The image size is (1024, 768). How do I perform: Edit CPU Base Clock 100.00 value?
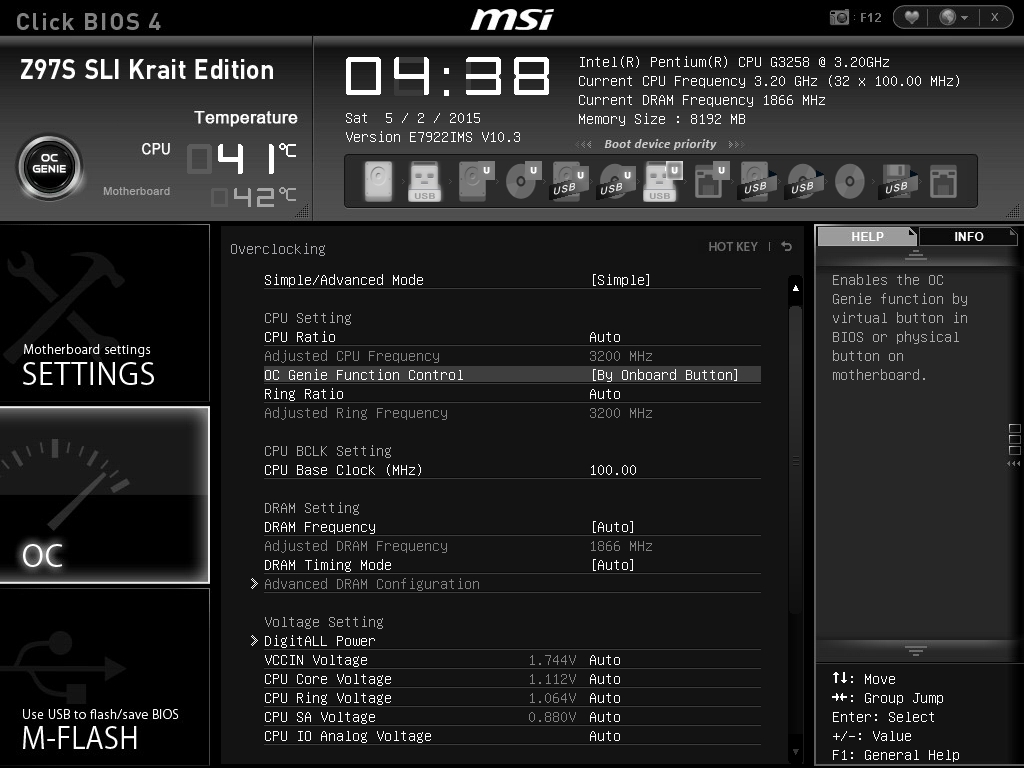pos(613,470)
